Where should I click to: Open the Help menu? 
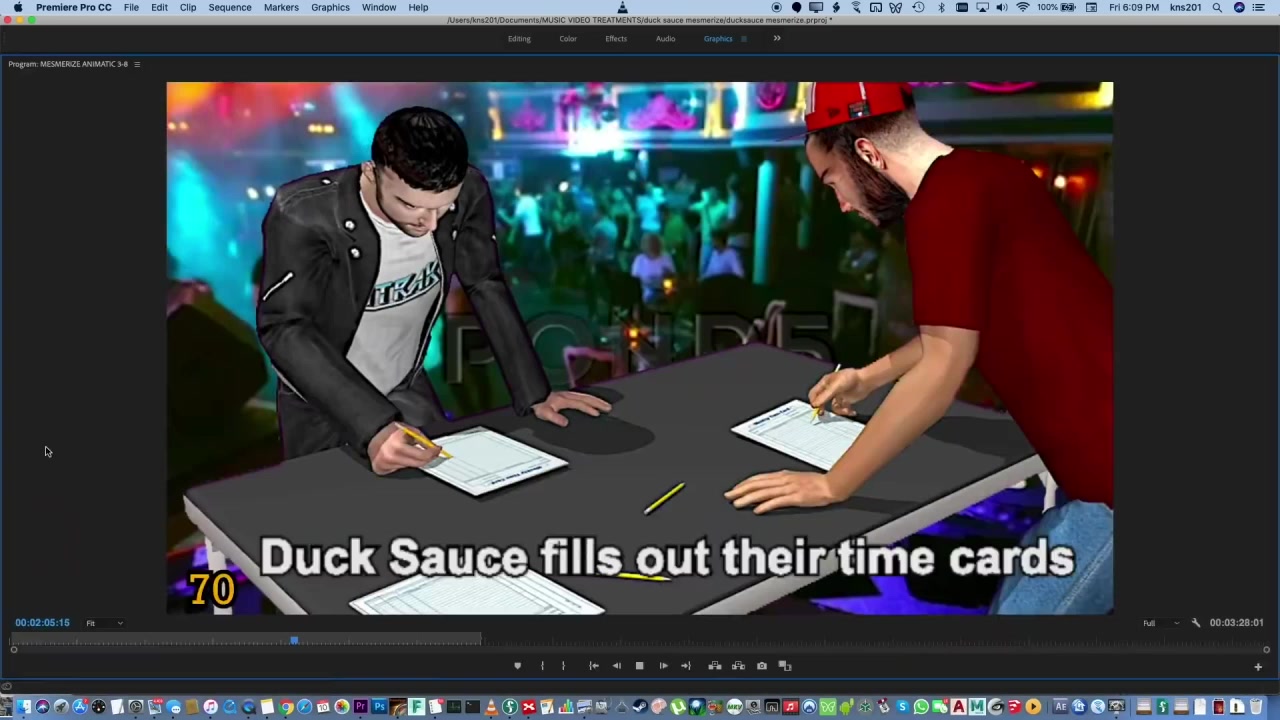[418, 7]
